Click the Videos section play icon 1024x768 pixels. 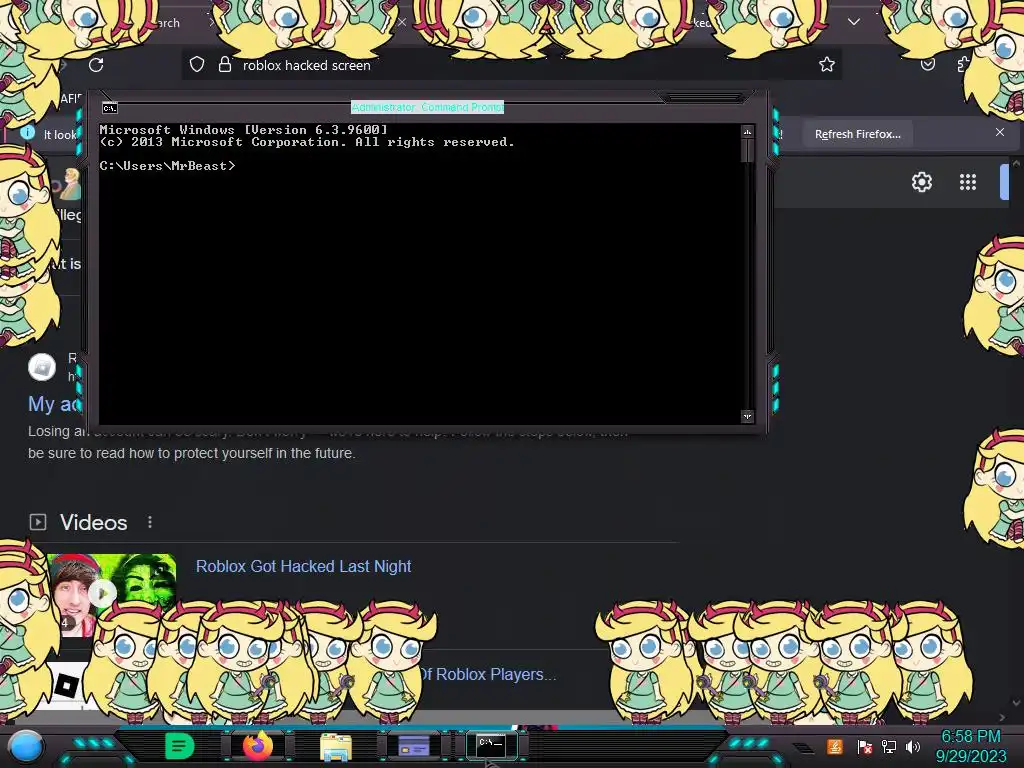38,522
